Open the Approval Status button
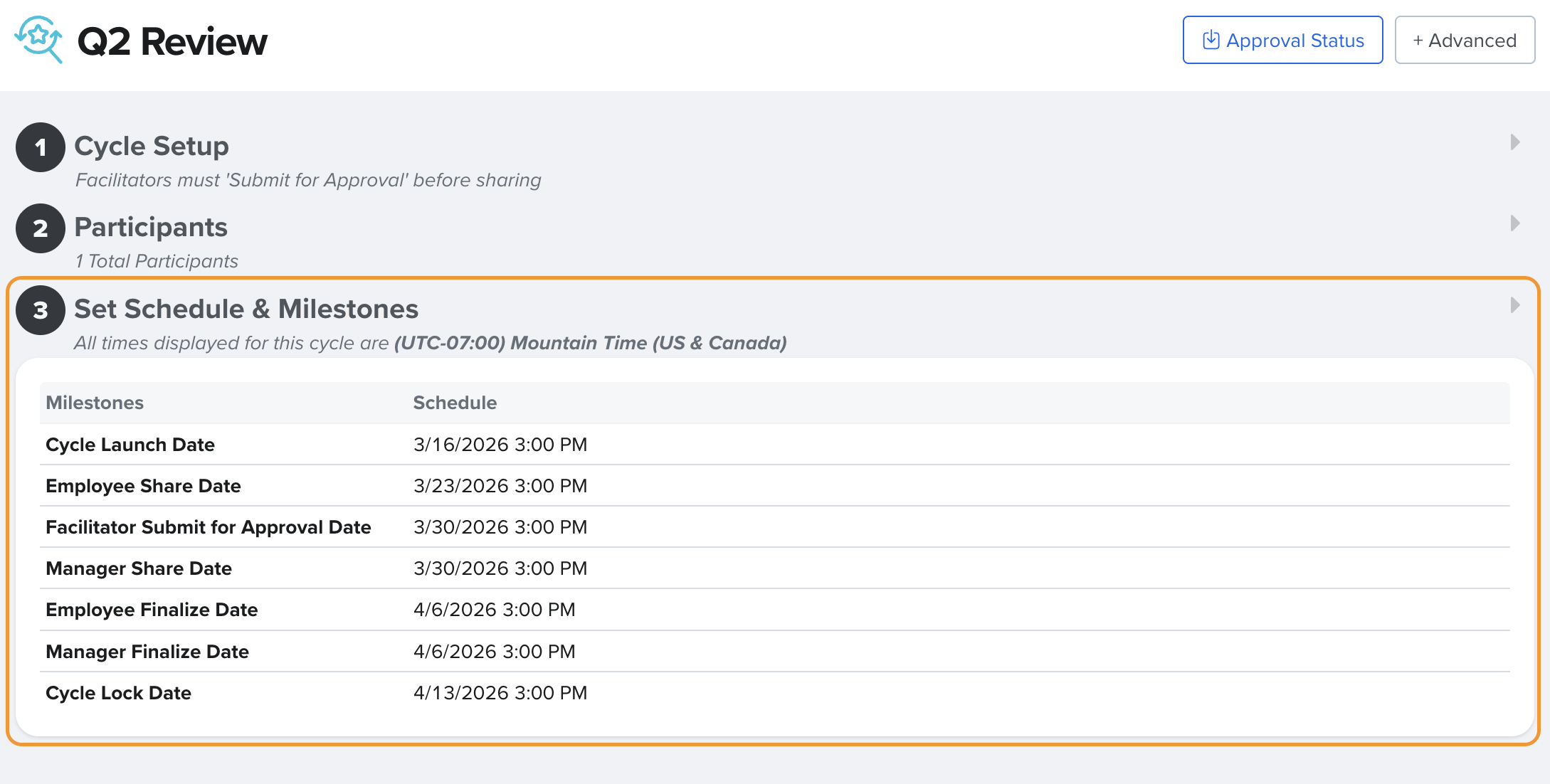The image size is (1550, 784). tap(1282, 41)
